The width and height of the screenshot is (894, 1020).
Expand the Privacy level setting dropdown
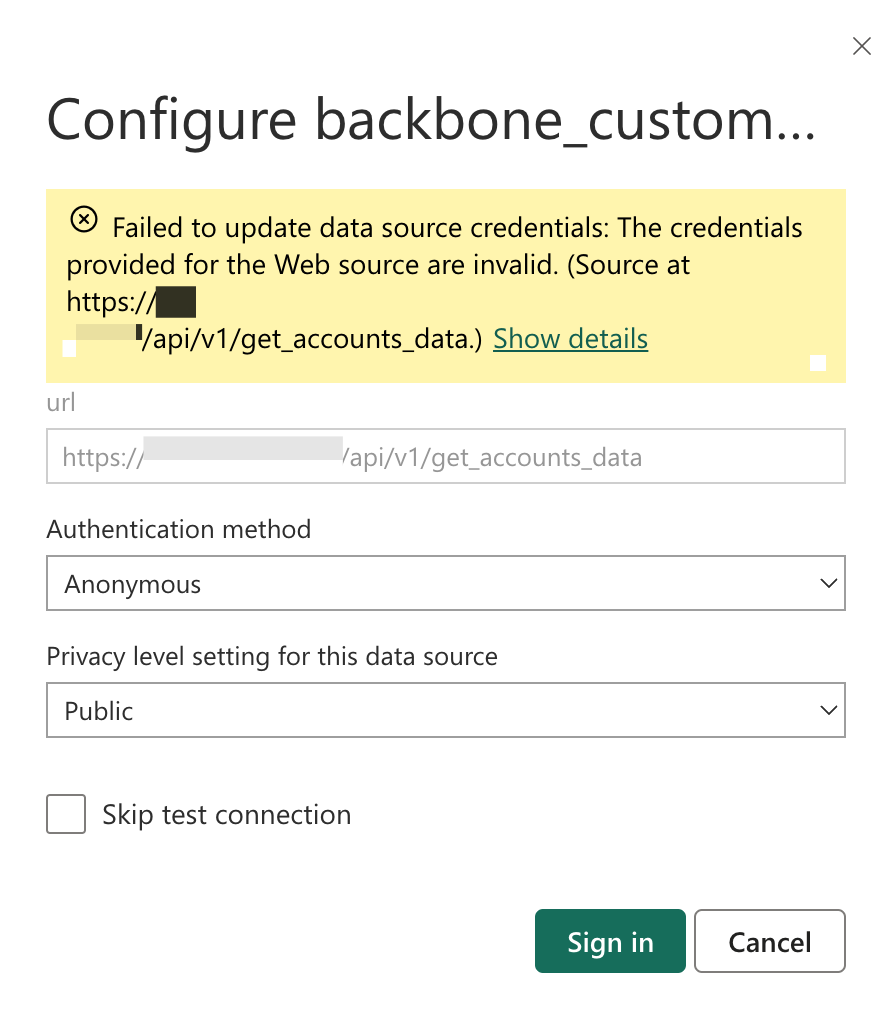(446, 710)
